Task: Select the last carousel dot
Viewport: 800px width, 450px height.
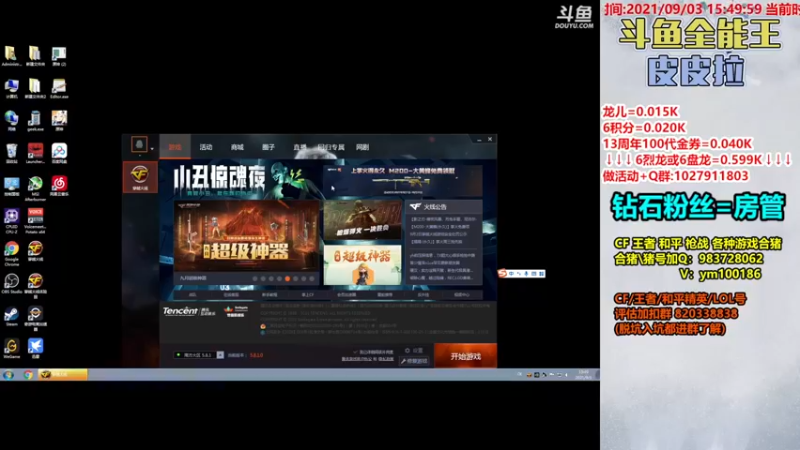Action: [x=312, y=279]
